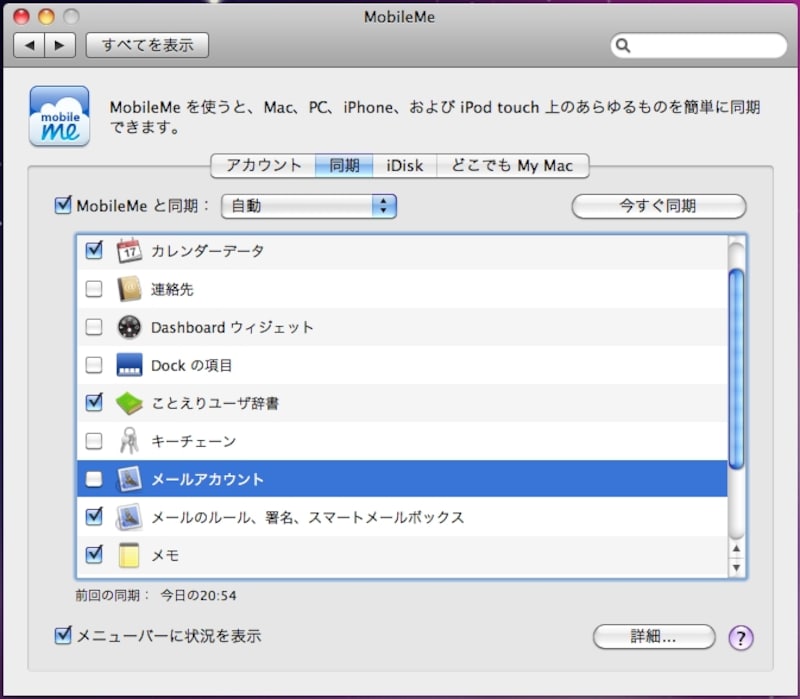Click the highlighted メールアカウント row text

point(207,480)
